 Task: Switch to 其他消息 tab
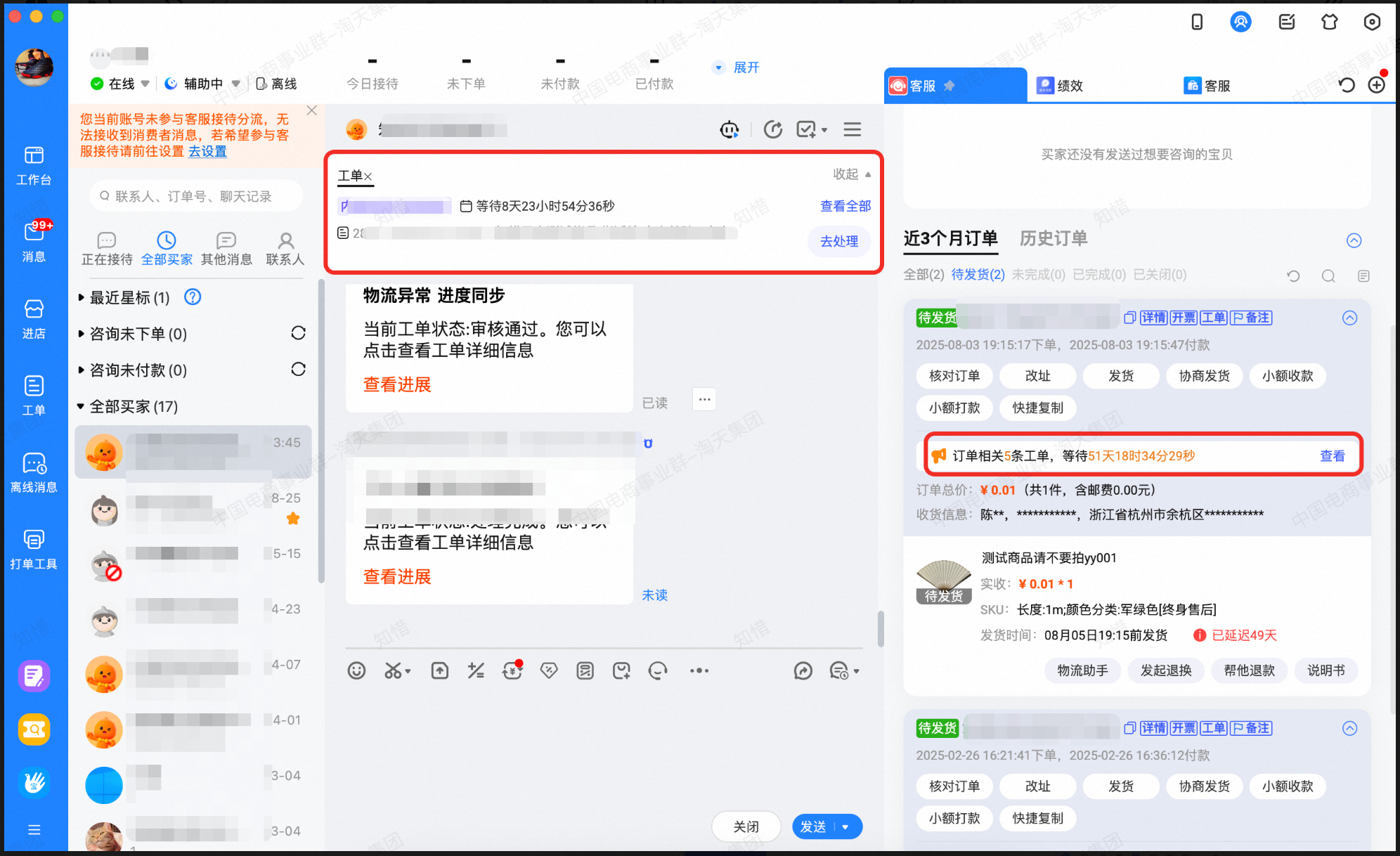pos(226,249)
